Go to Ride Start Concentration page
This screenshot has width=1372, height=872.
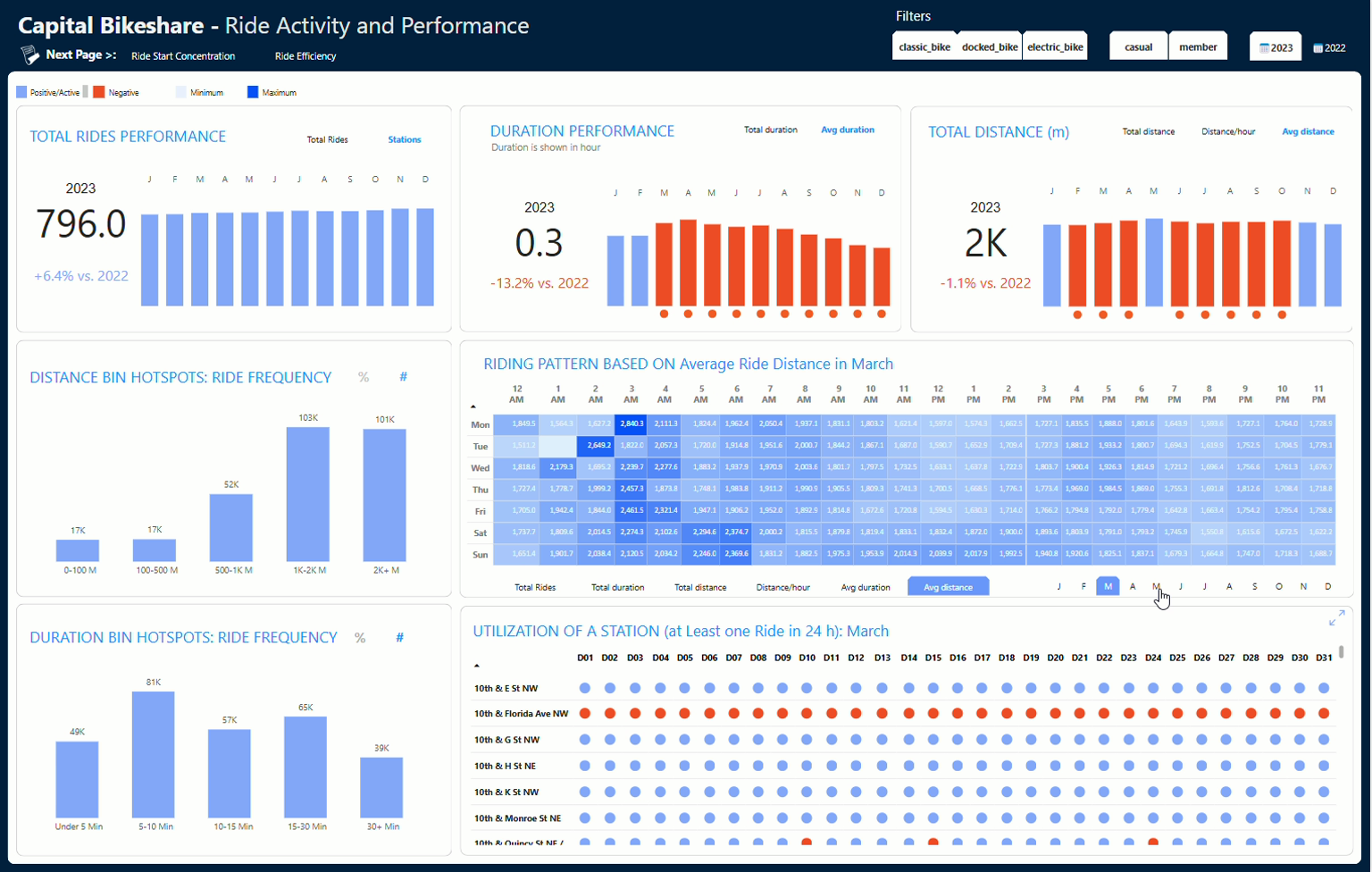click(183, 56)
